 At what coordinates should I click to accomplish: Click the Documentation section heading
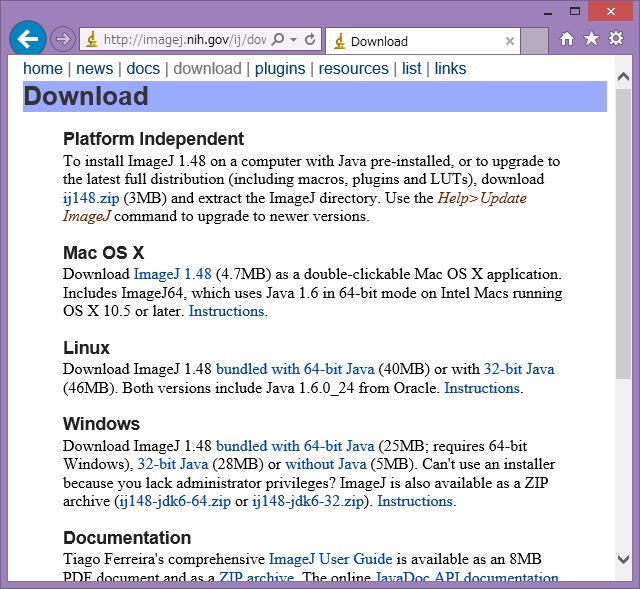[127, 538]
